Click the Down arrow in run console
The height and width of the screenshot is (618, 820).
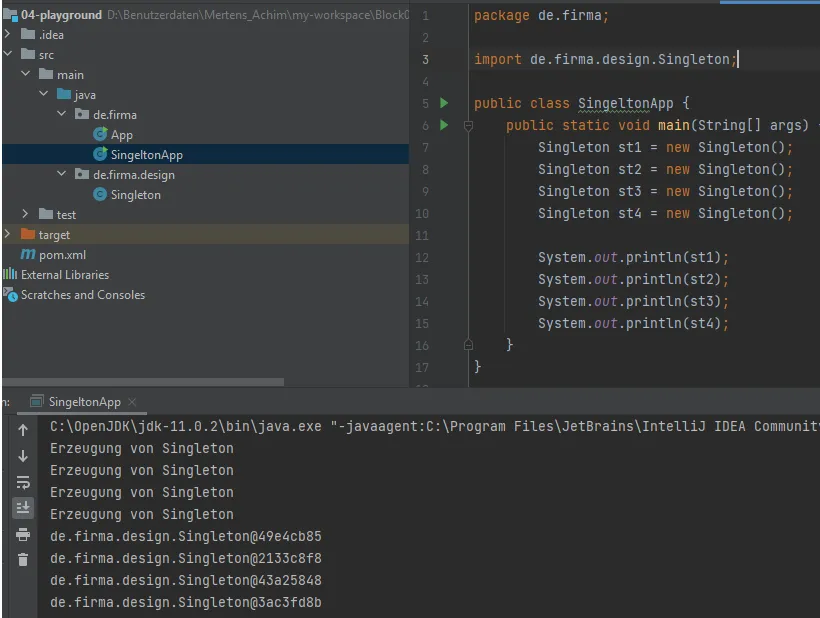(x=23, y=456)
